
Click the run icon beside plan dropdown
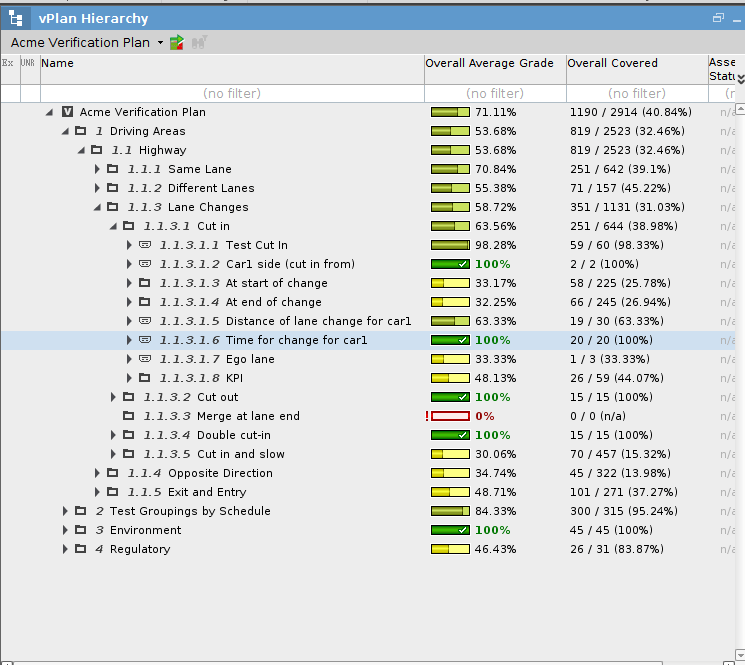177,43
